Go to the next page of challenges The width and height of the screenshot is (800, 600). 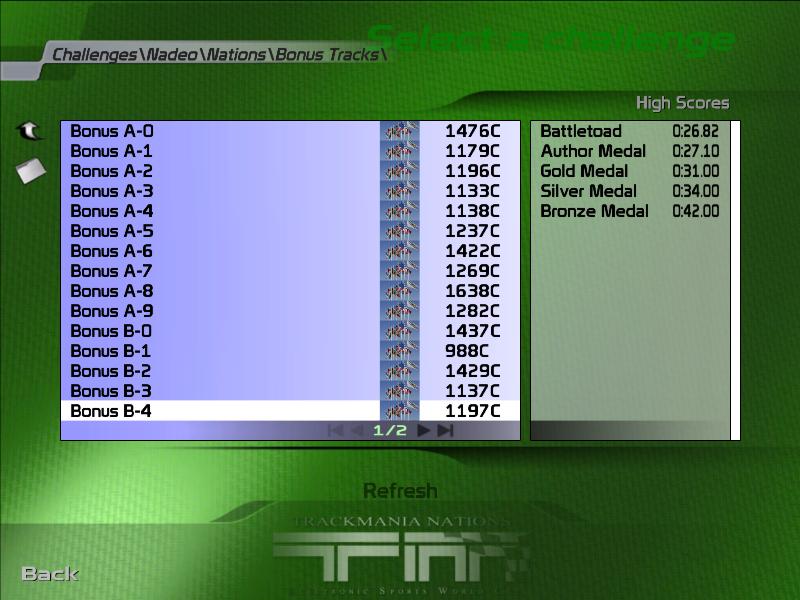424,430
